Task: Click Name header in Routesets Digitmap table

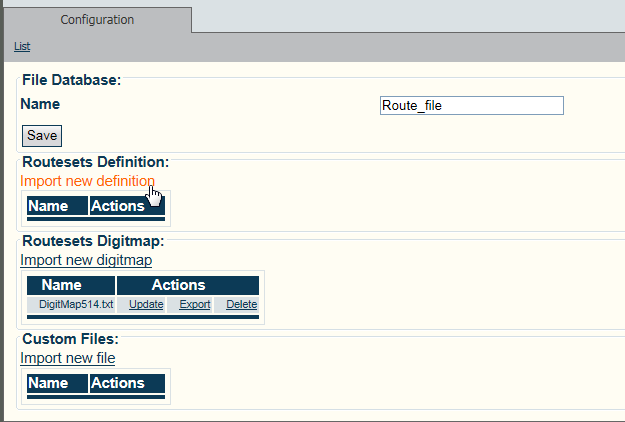Action: pos(62,285)
